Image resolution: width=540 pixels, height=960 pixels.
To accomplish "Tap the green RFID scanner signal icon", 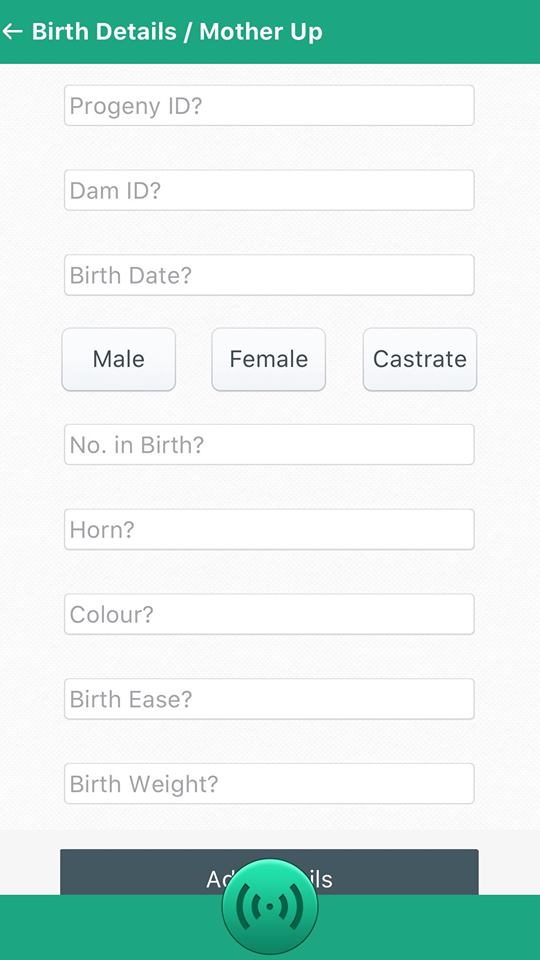I will click(x=270, y=907).
